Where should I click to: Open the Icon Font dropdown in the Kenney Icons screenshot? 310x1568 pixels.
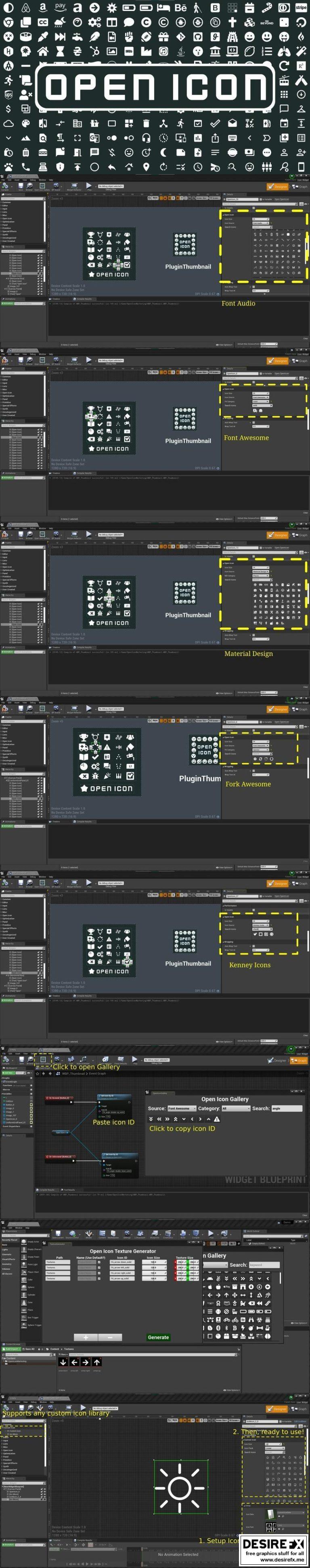tap(261, 925)
